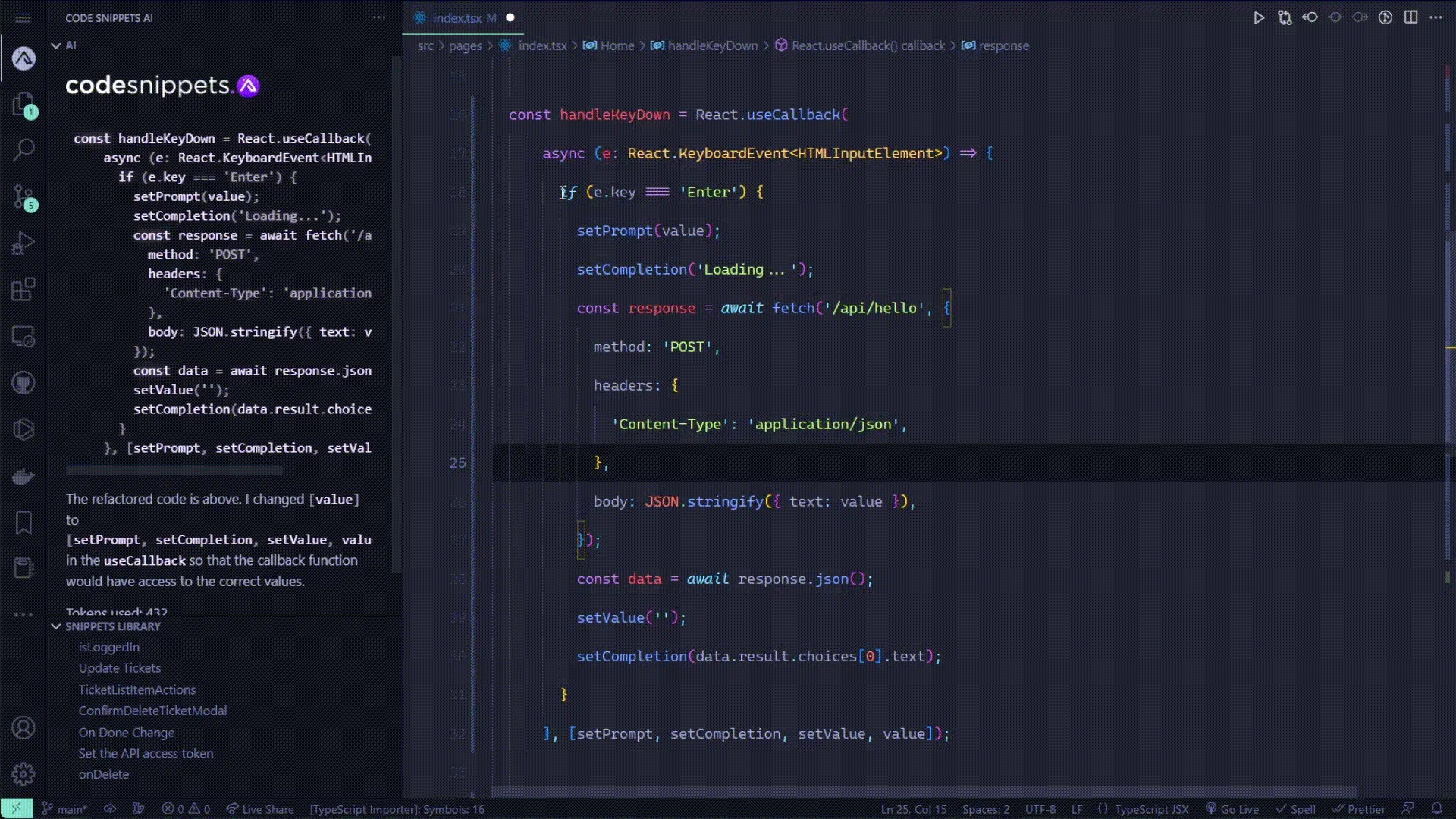
Task: Open the On Done Change snippet
Action: 127,732
